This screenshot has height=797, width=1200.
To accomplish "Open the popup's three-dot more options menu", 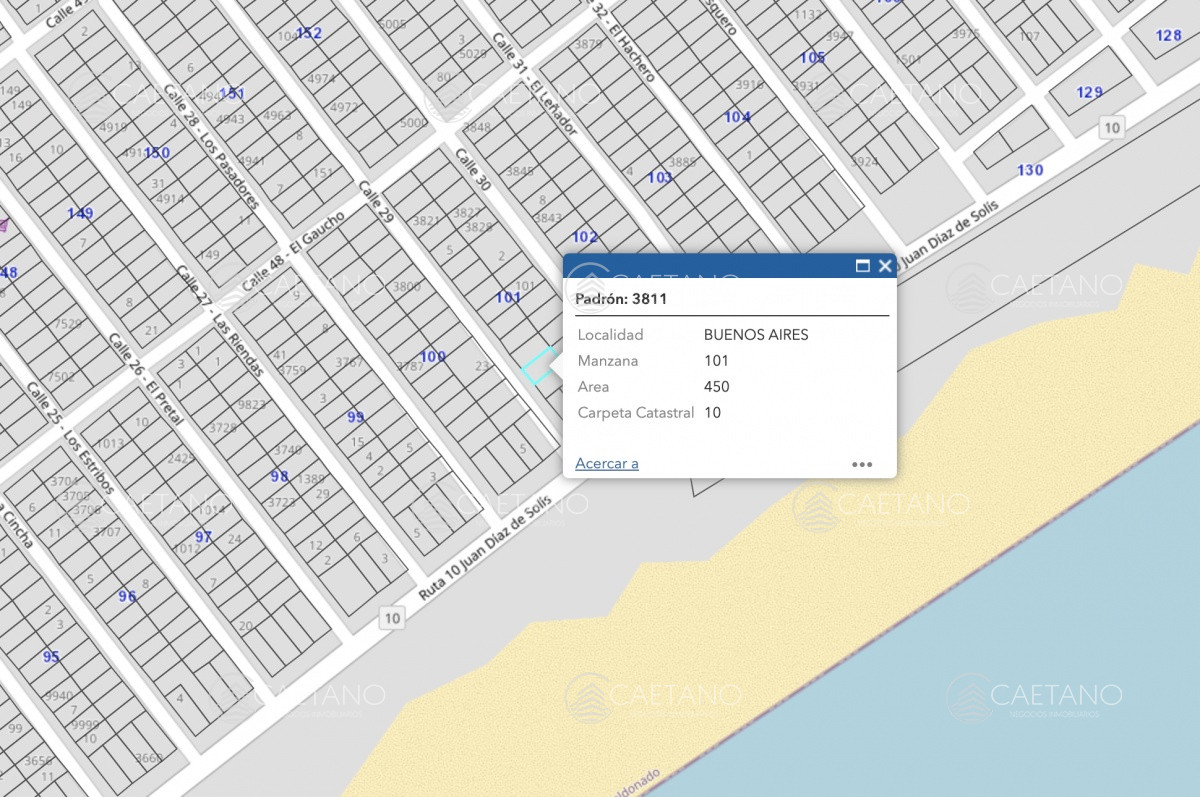I will [862, 464].
